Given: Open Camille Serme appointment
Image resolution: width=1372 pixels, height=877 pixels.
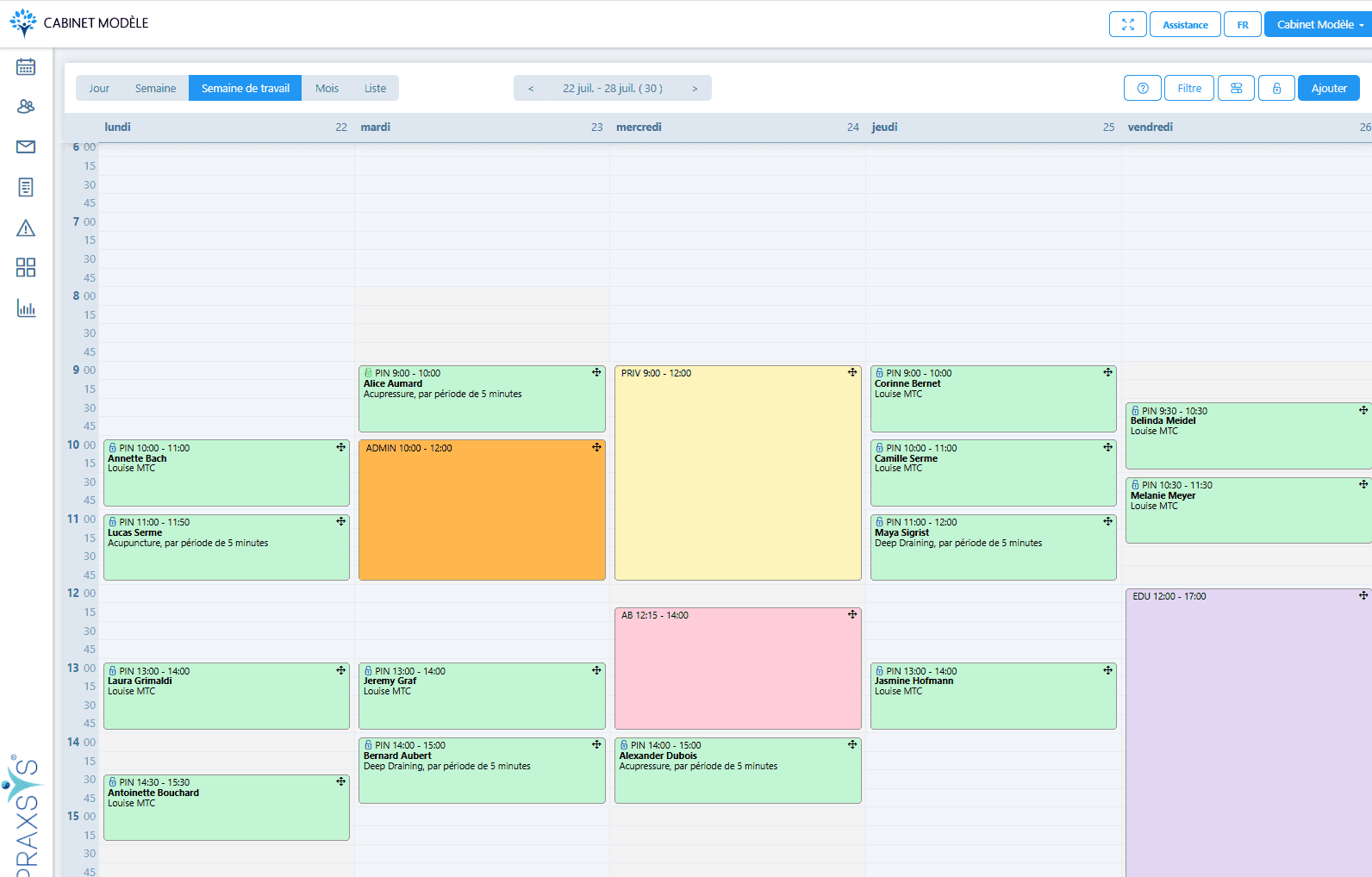Looking at the screenshot, I should [x=994, y=473].
